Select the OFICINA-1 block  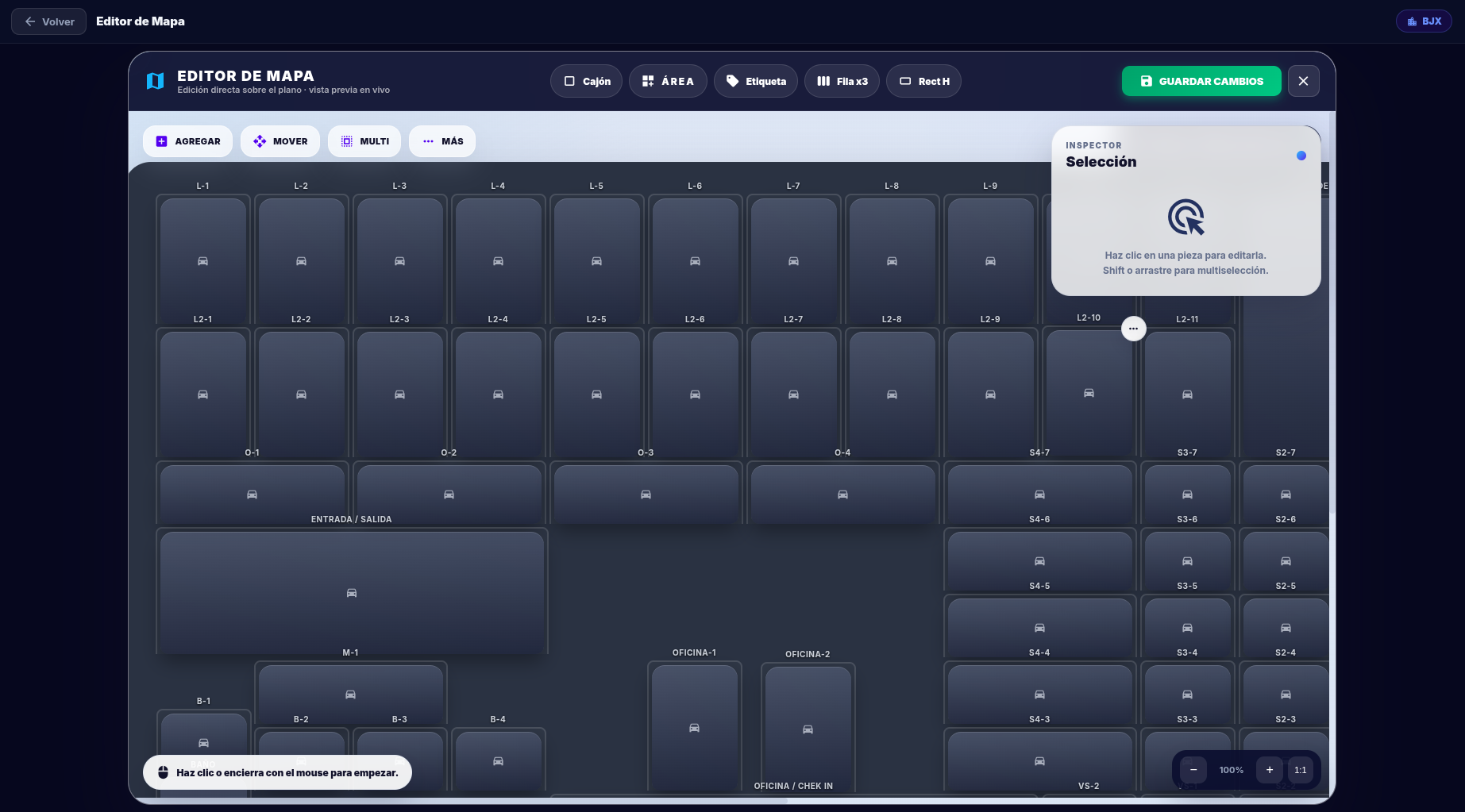coord(694,728)
